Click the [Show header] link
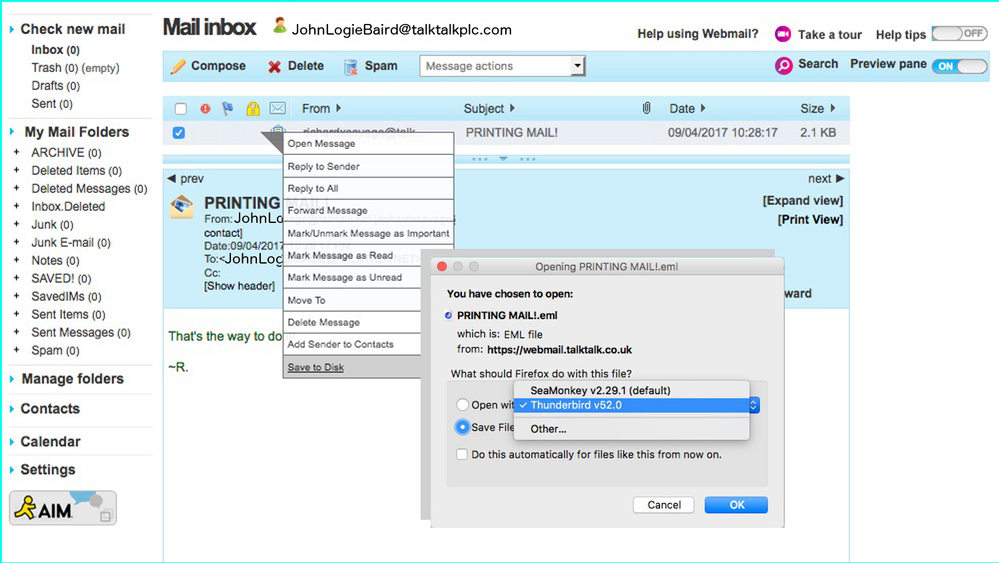 tap(240, 286)
